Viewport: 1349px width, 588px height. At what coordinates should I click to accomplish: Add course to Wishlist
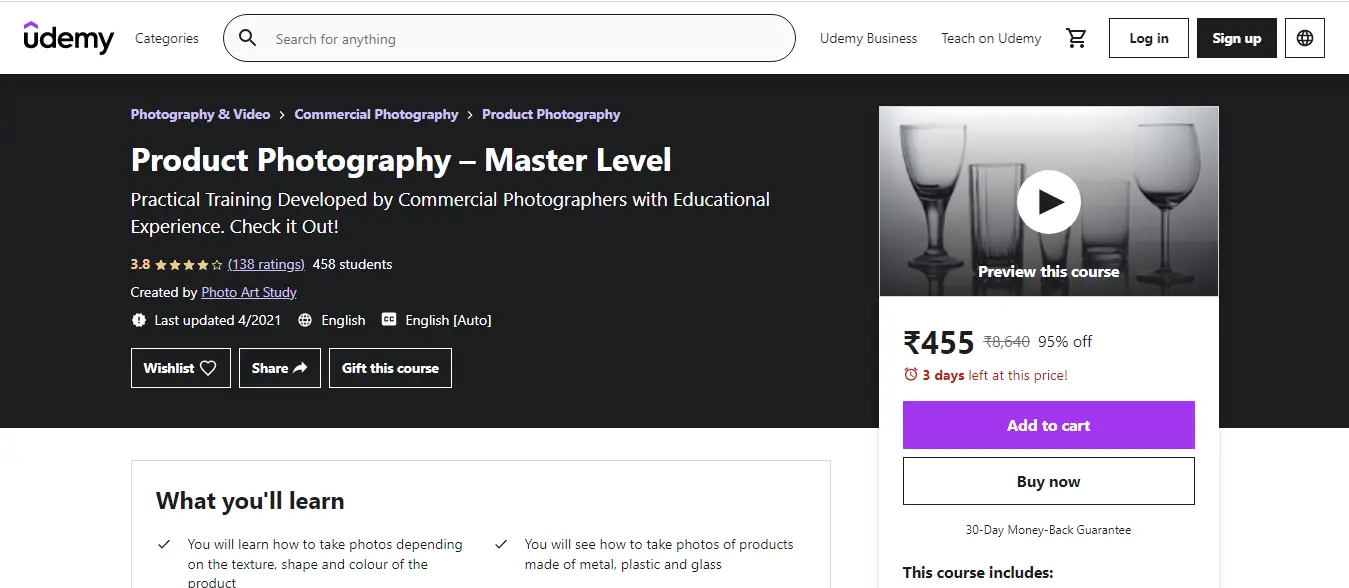(180, 368)
